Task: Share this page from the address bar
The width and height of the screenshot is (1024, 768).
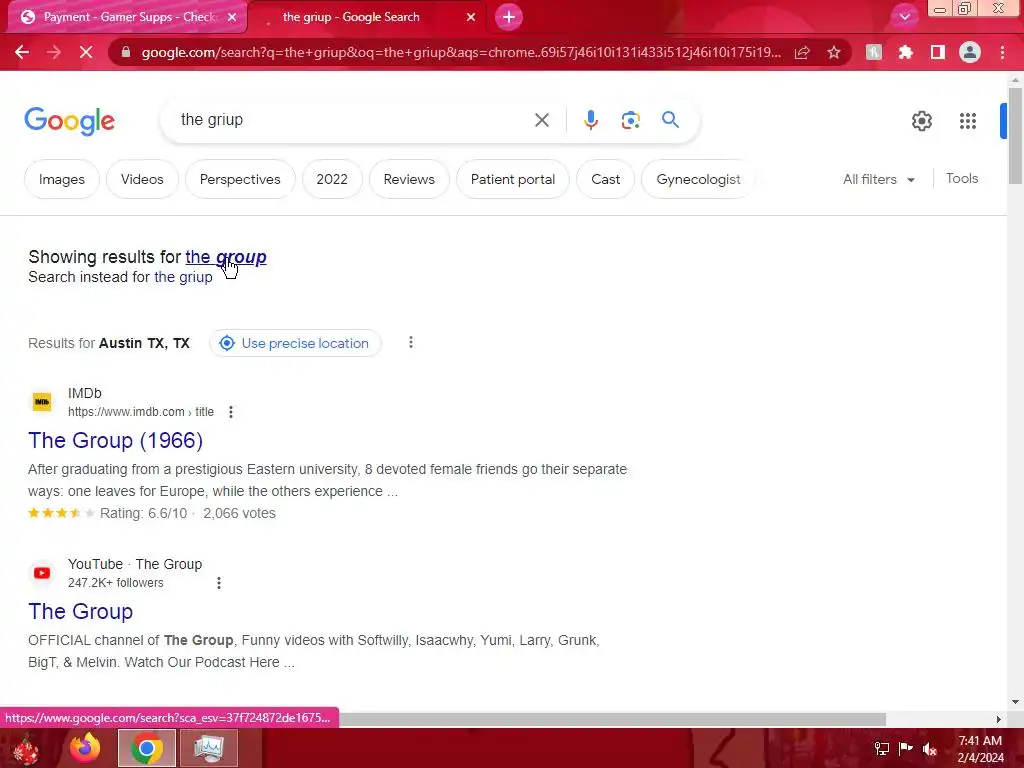Action: (802, 52)
